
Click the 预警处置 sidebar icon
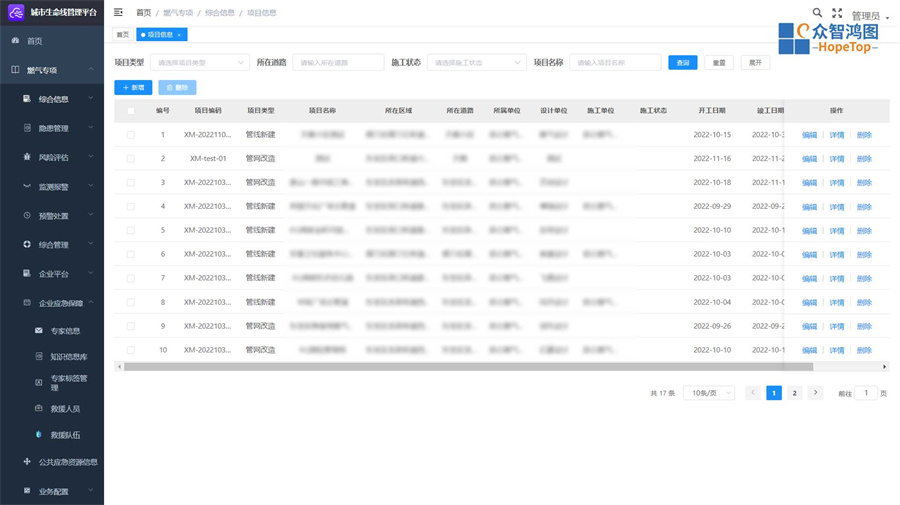(x=27, y=215)
